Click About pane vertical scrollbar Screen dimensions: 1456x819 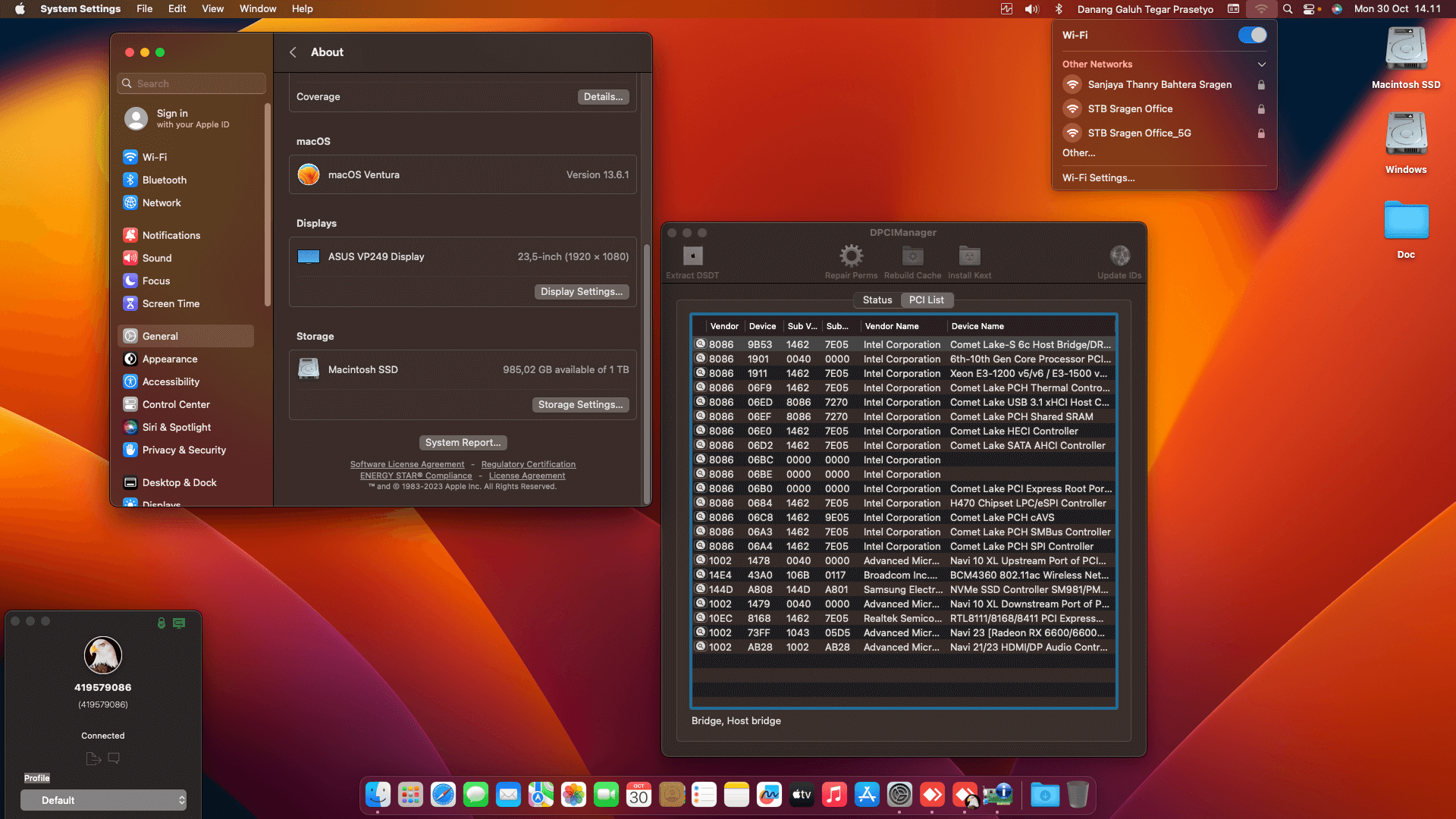(x=646, y=373)
